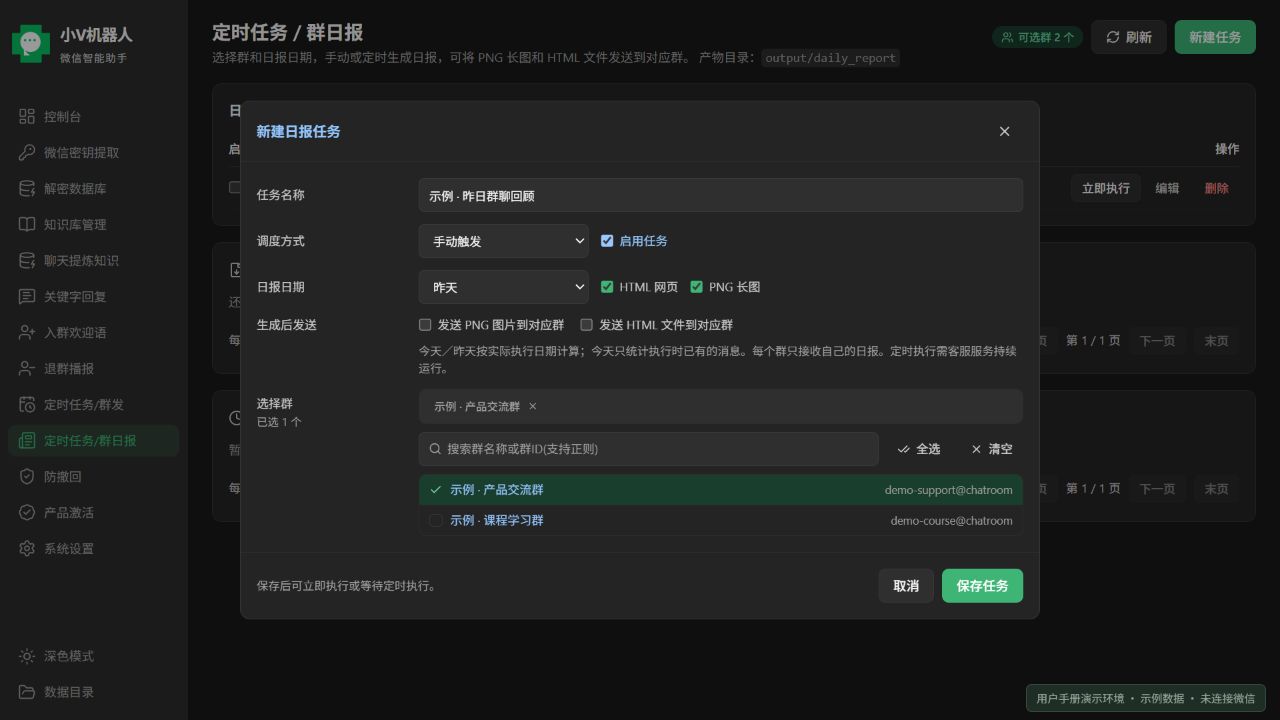The height and width of the screenshot is (720, 1280).
Task: Open 微信密钥提取 key icon
Action: click(27, 153)
